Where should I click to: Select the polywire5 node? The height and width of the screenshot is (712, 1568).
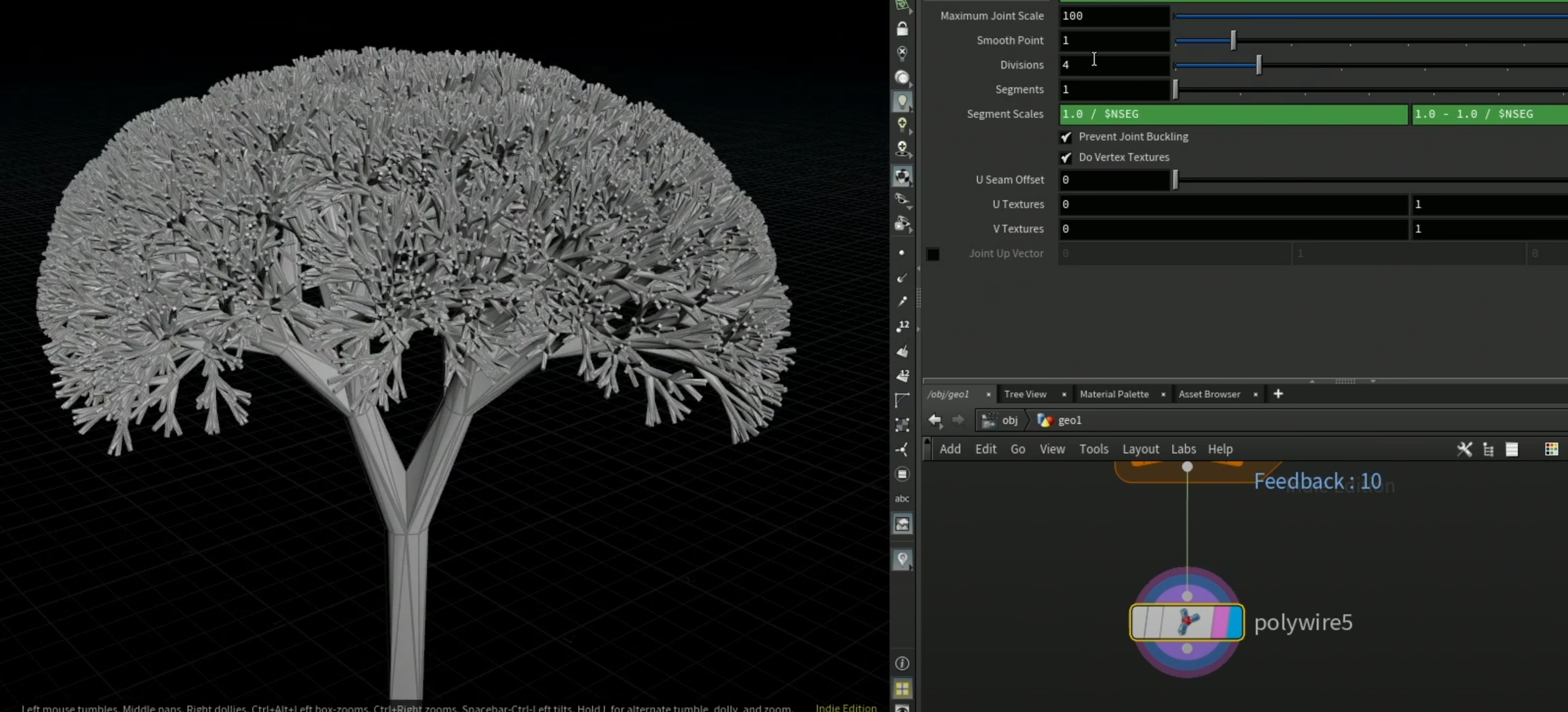click(x=1187, y=623)
